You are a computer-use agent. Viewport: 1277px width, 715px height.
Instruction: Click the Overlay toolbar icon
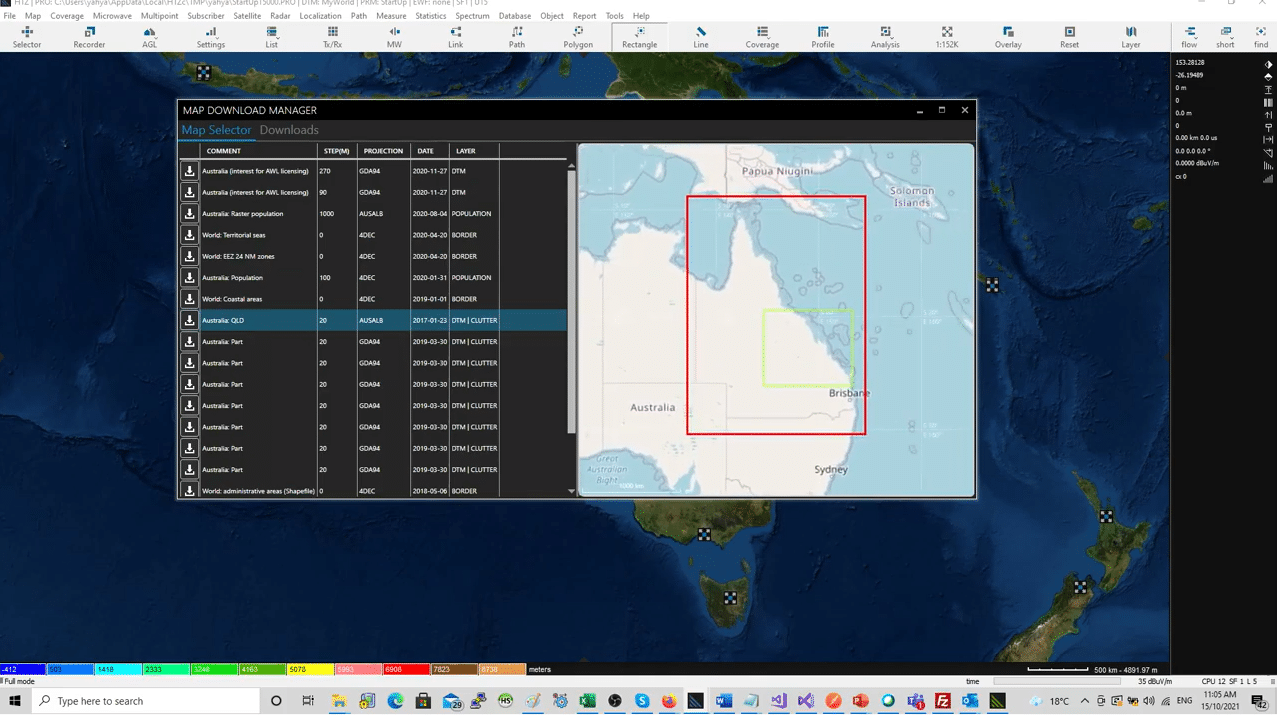point(1007,38)
